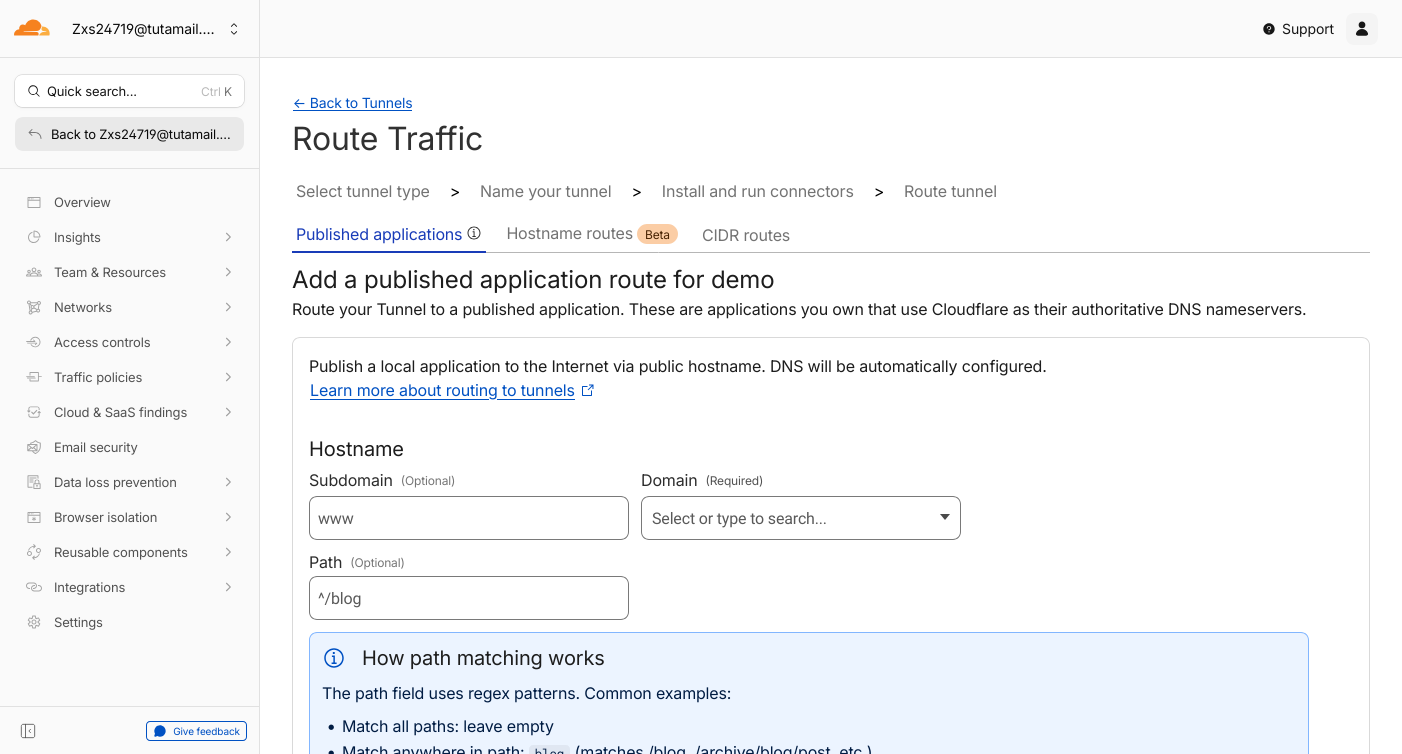Open the Domain select dropdown

pos(801,518)
